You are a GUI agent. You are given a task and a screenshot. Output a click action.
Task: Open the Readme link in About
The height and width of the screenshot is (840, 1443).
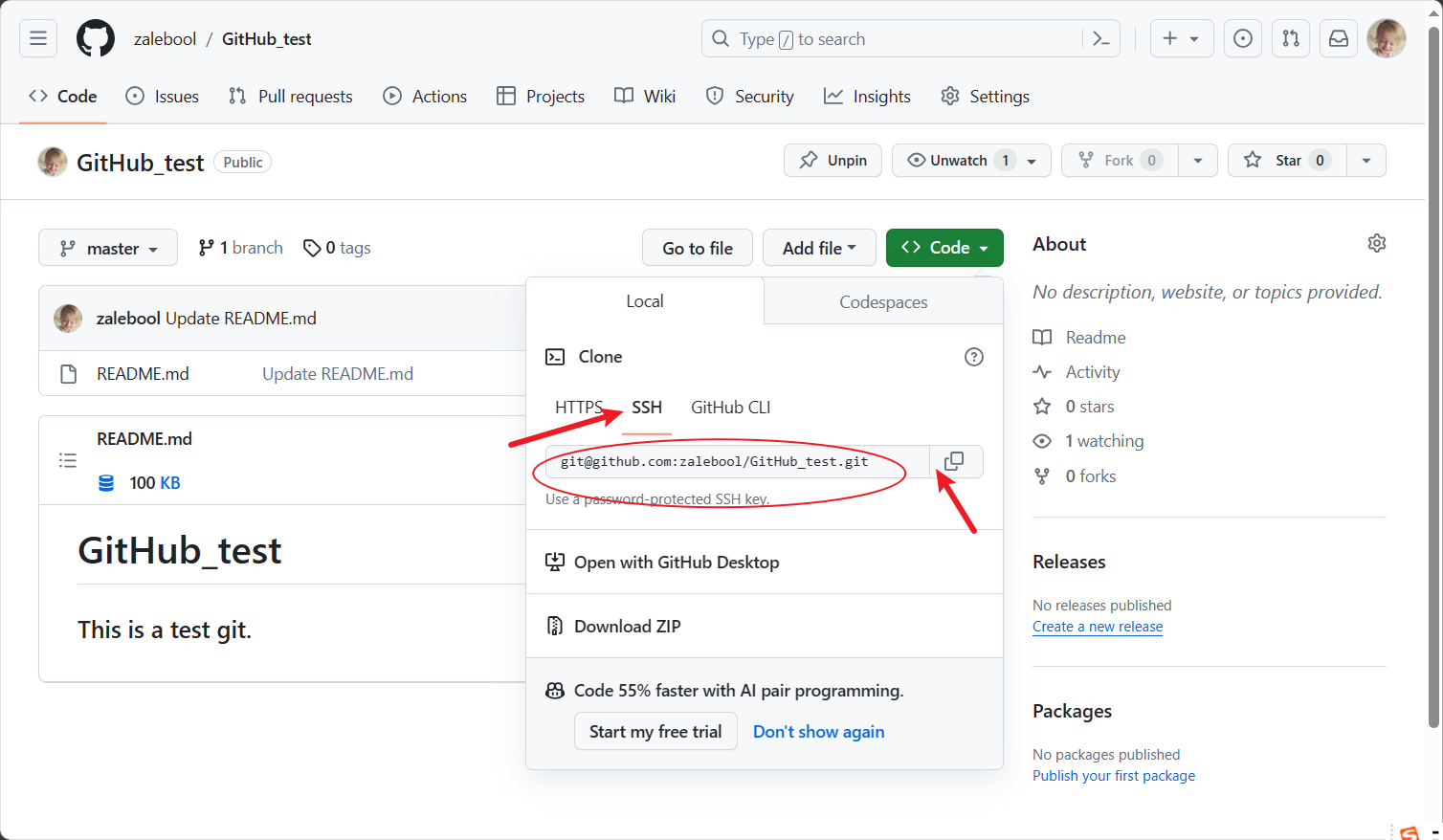point(1079,338)
